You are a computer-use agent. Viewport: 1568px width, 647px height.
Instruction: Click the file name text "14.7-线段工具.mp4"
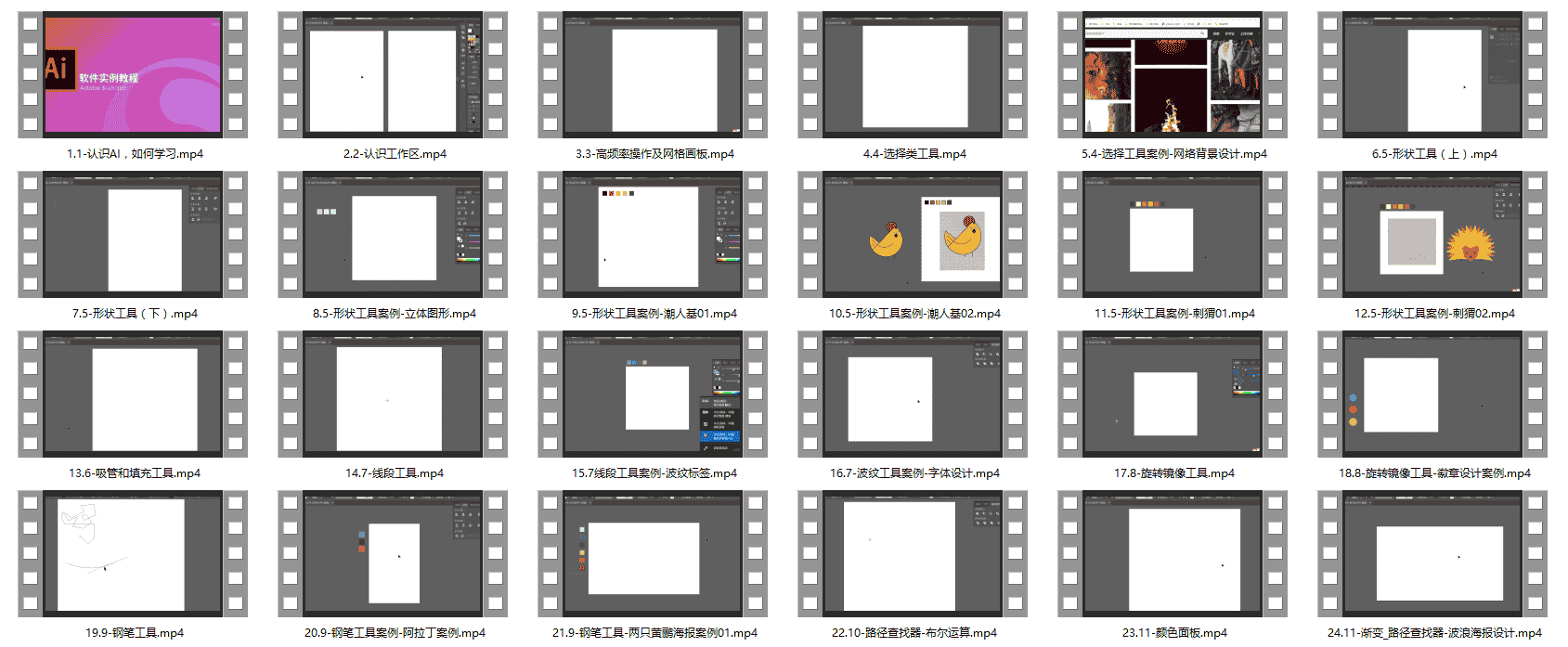(x=395, y=473)
